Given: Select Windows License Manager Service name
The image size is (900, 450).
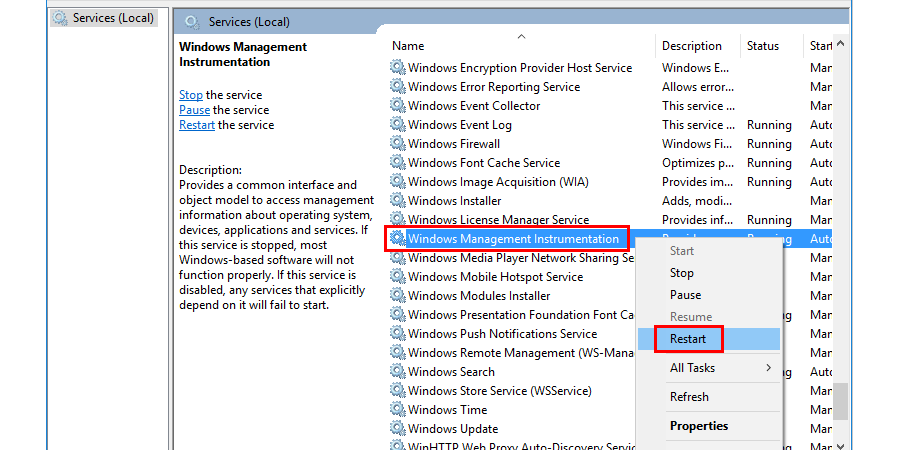Looking at the screenshot, I should pos(498,220).
